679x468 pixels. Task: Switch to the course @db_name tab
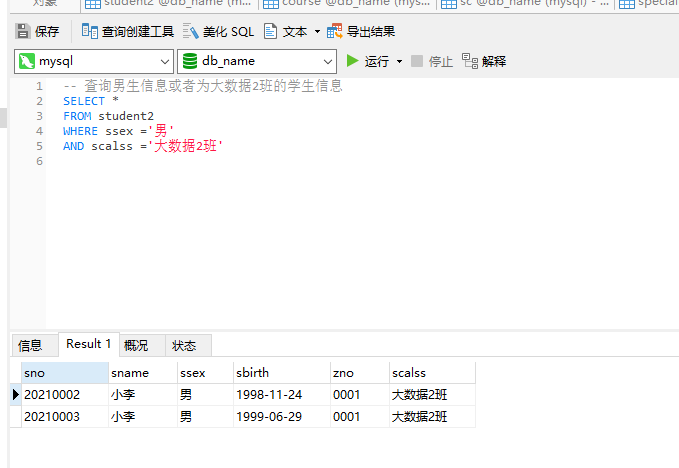(347, 3)
